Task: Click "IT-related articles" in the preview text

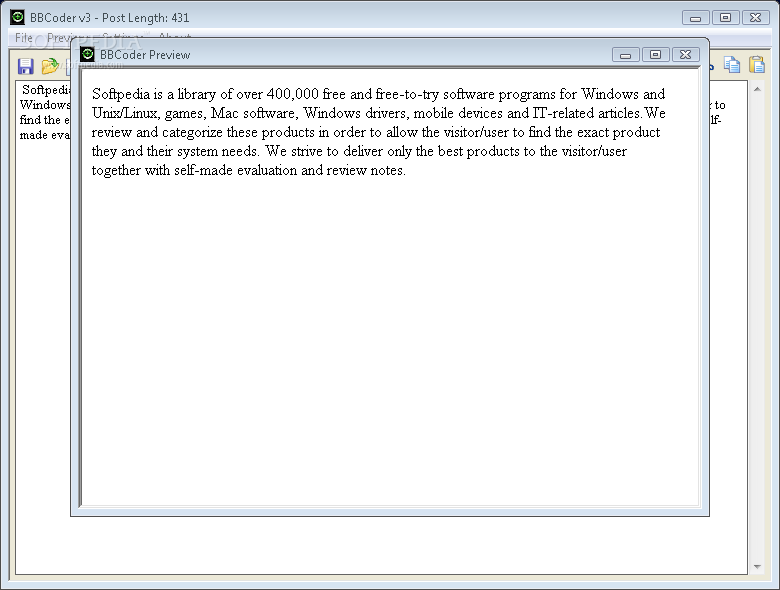Action: point(586,113)
